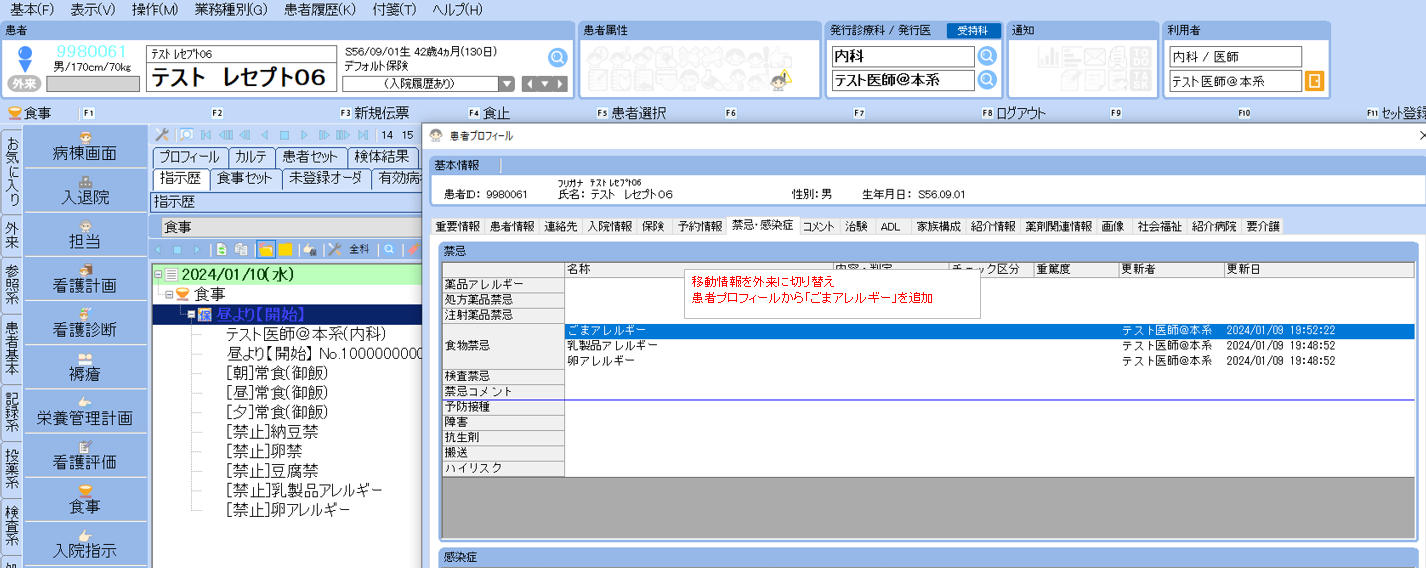The width and height of the screenshot is (1426, 568).
Task: Click the 内科 department input field
Action: pyautogui.click(x=903, y=56)
